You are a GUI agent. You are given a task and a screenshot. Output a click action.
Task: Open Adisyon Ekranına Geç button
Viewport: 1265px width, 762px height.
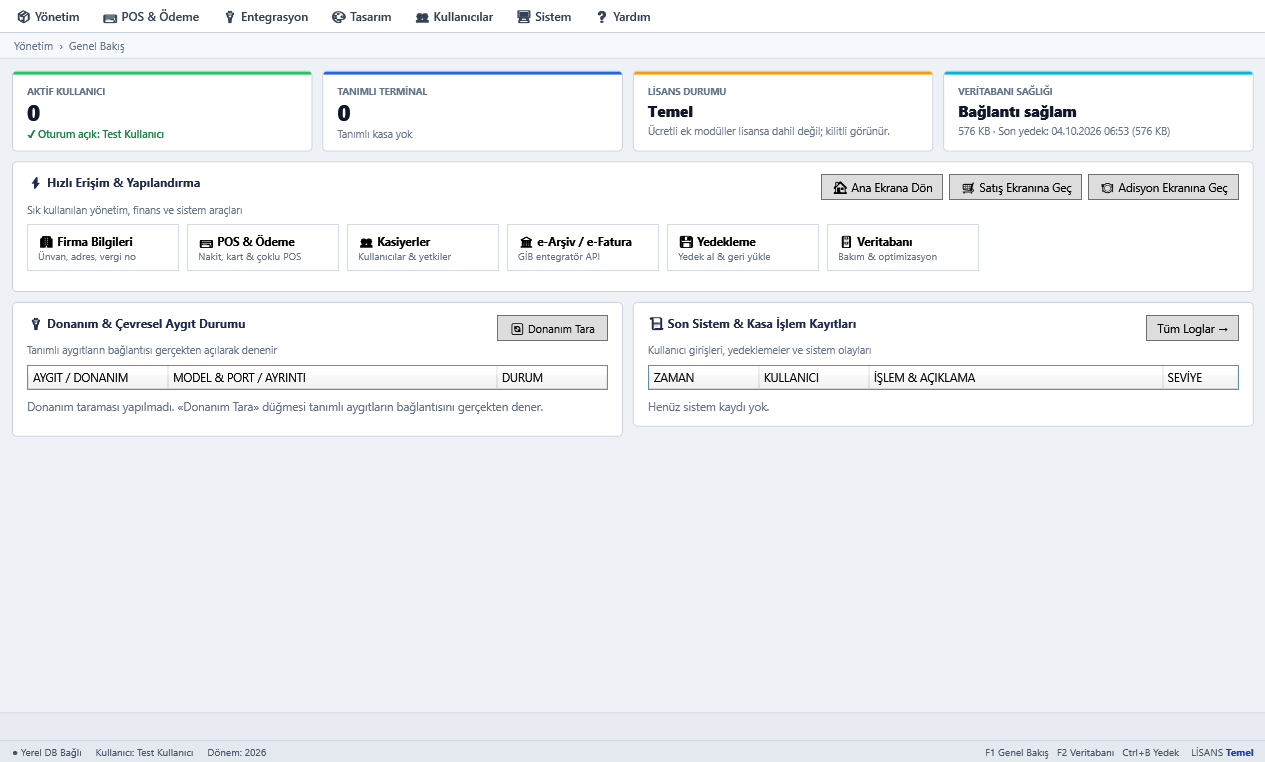pyautogui.click(x=1163, y=188)
